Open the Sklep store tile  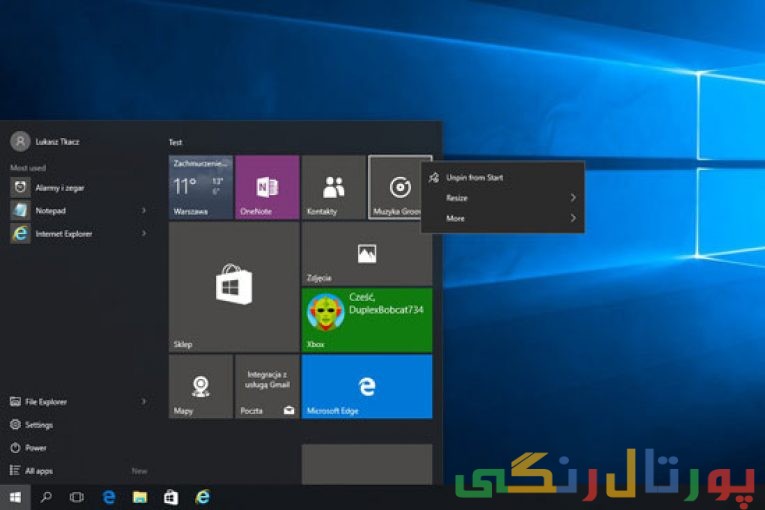point(234,287)
